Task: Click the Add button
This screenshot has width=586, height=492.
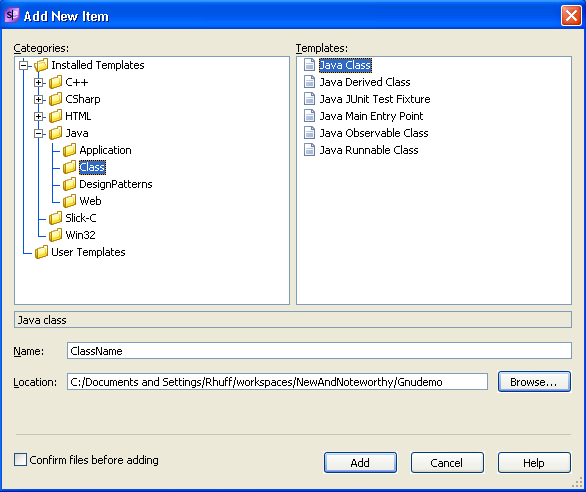Action: click(360, 463)
